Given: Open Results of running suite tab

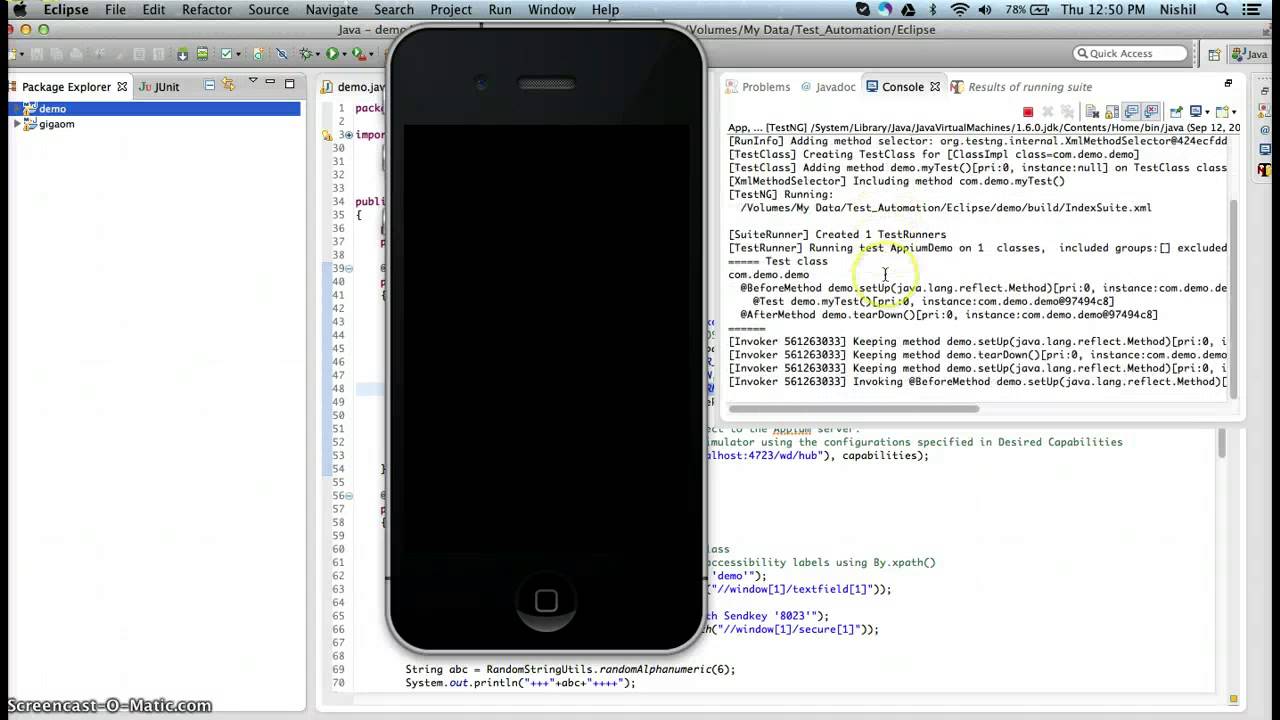Looking at the screenshot, I should tap(1022, 87).
